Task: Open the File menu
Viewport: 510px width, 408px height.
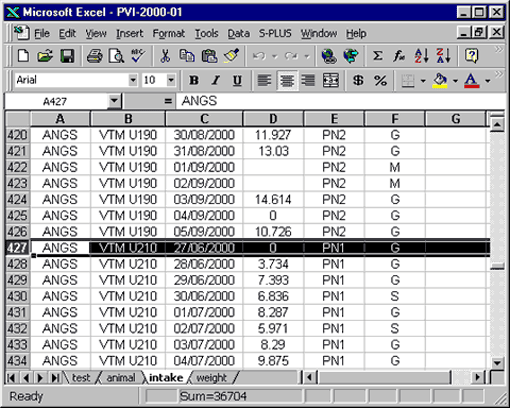Action: (x=42, y=33)
